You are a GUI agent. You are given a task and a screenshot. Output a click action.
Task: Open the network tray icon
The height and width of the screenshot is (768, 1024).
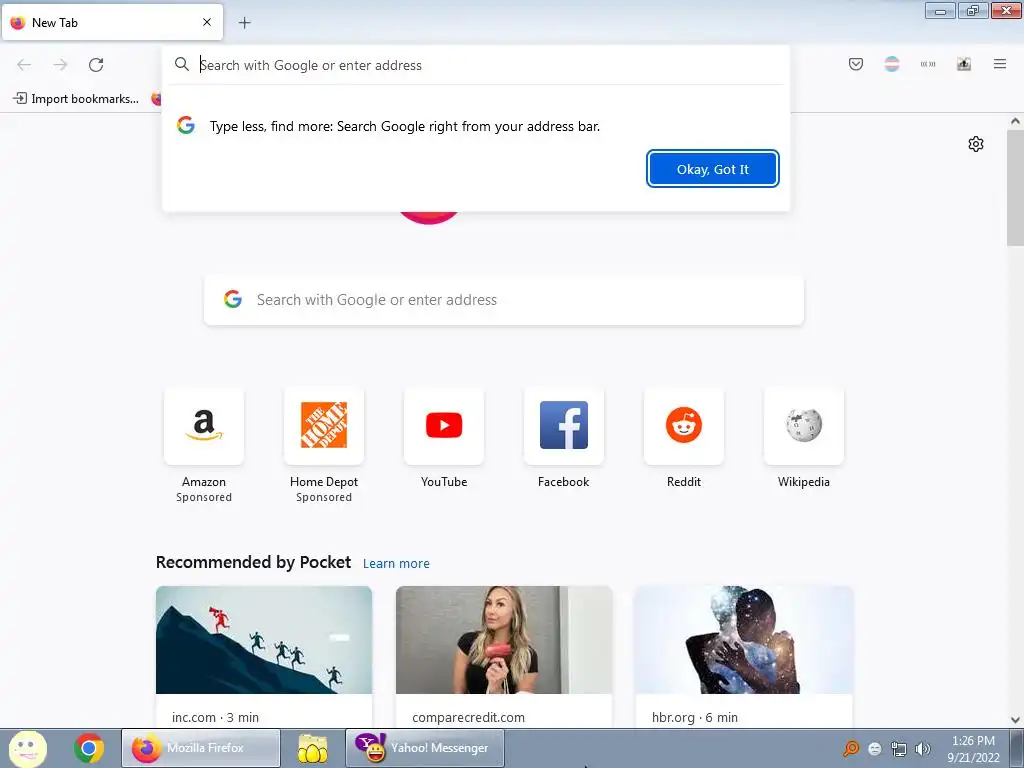pyautogui.click(x=899, y=749)
